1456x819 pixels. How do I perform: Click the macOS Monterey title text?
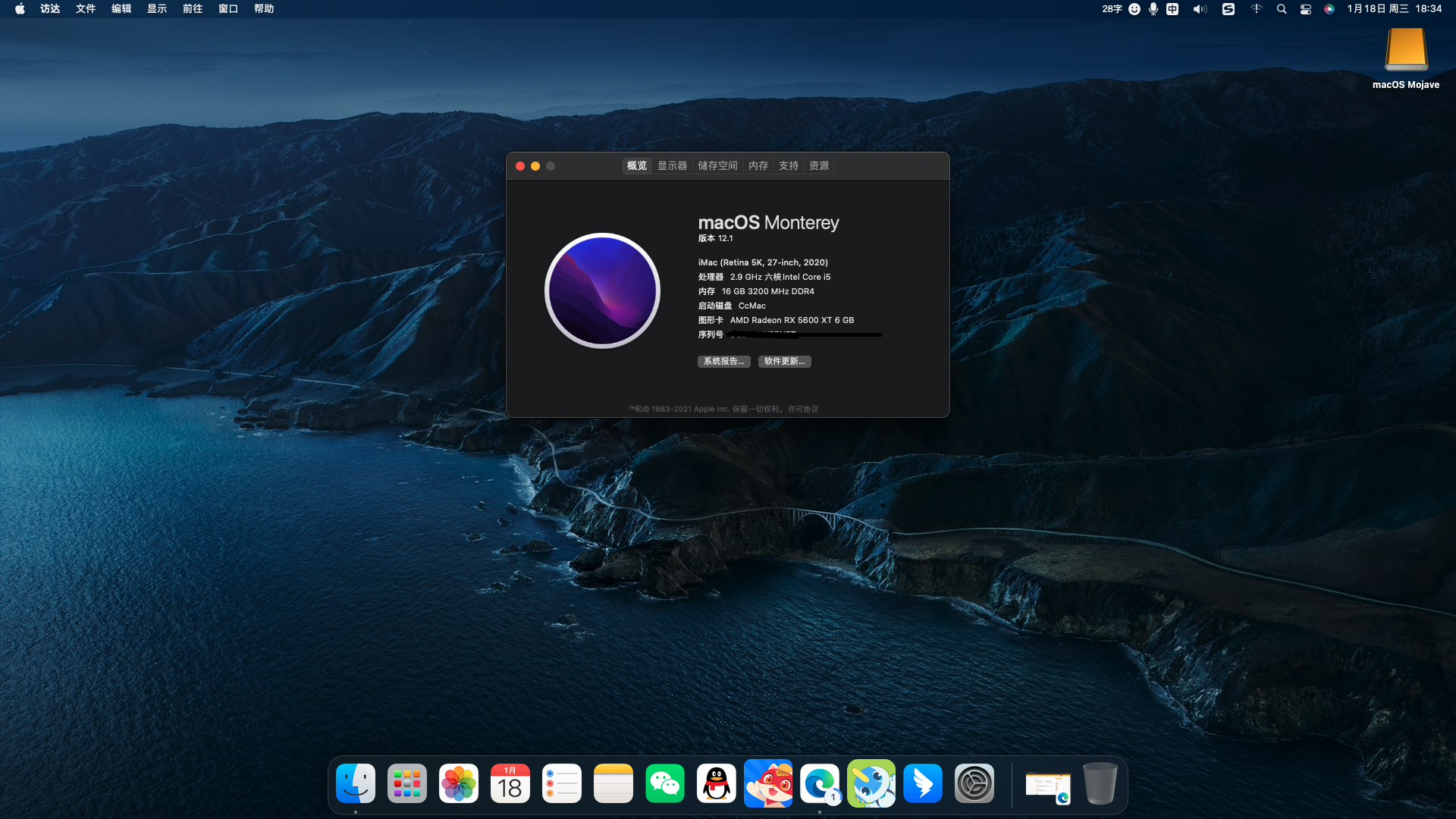tap(769, 222)
